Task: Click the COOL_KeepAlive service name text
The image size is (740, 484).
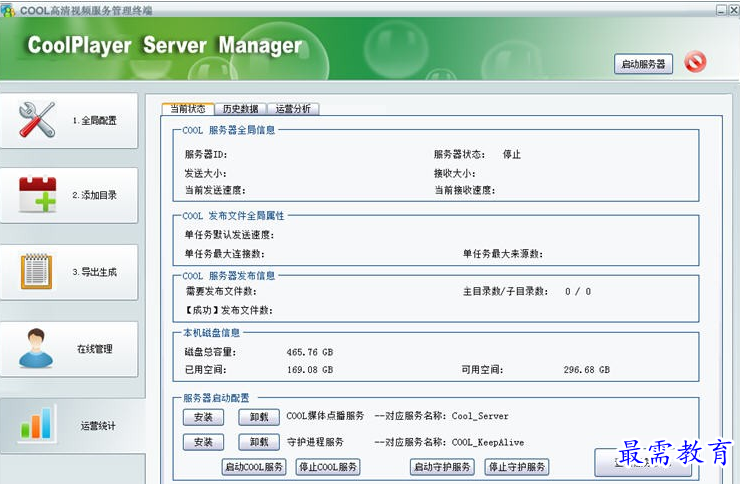Action: click(488, 442)
